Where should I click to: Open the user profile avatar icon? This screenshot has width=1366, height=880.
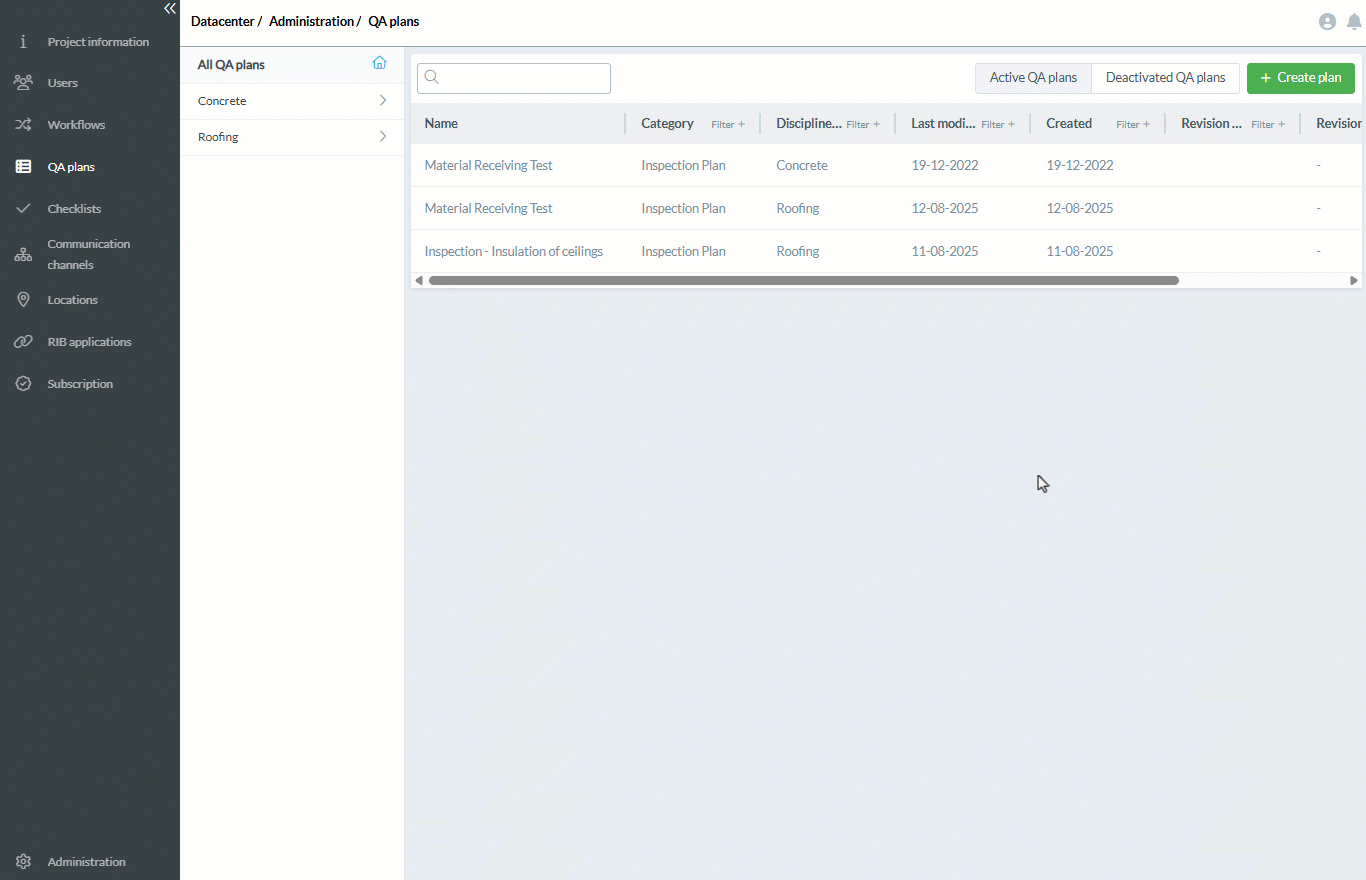click(1327, 22)
